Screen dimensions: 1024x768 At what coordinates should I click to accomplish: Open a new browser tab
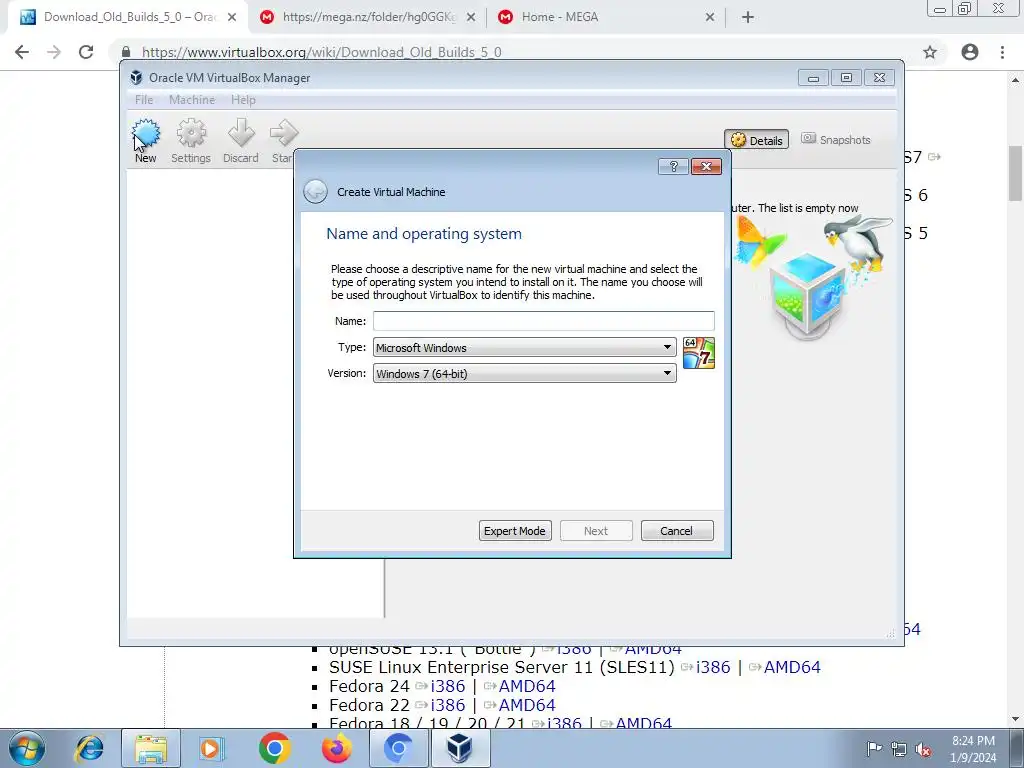point(748,17)
